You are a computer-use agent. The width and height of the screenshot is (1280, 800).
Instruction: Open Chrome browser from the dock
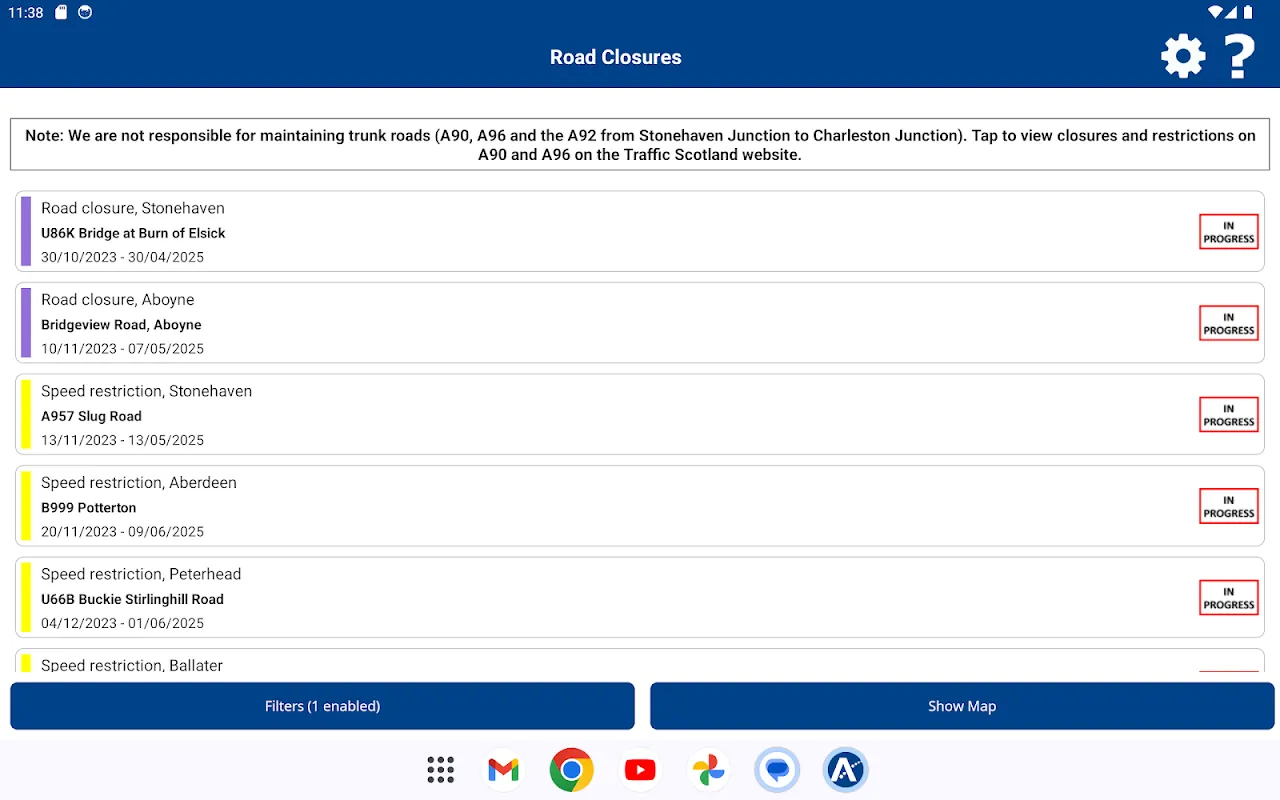(x=571, y=769)
